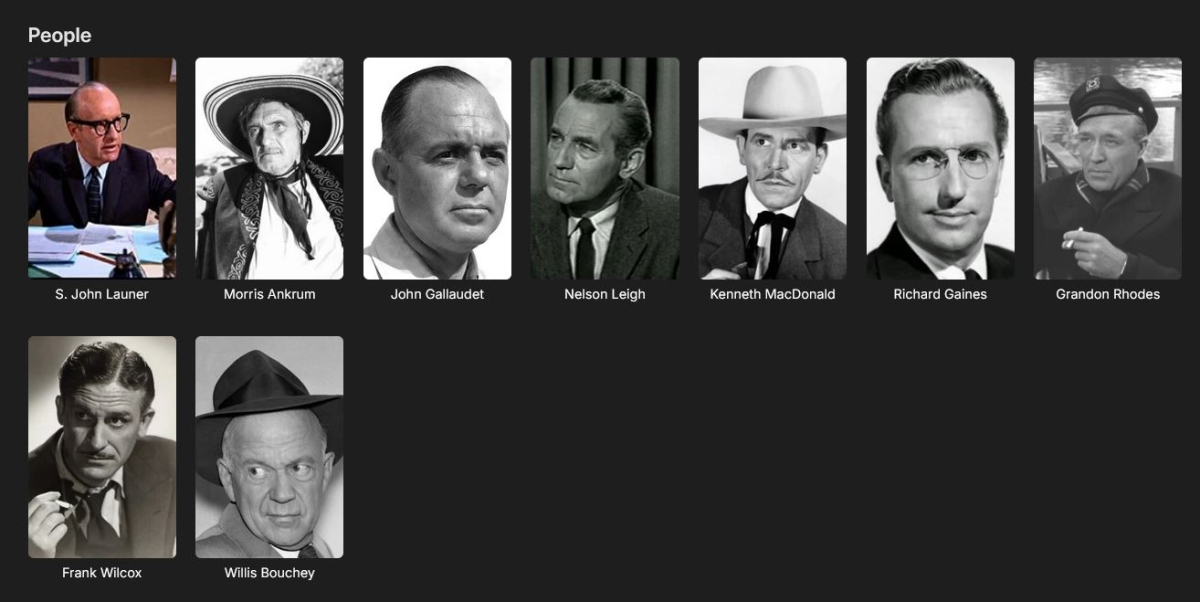This screenshot has height=602, width=1200.
Task: Open the Kenneth MacDonald name link
Action: click(772, 294)
